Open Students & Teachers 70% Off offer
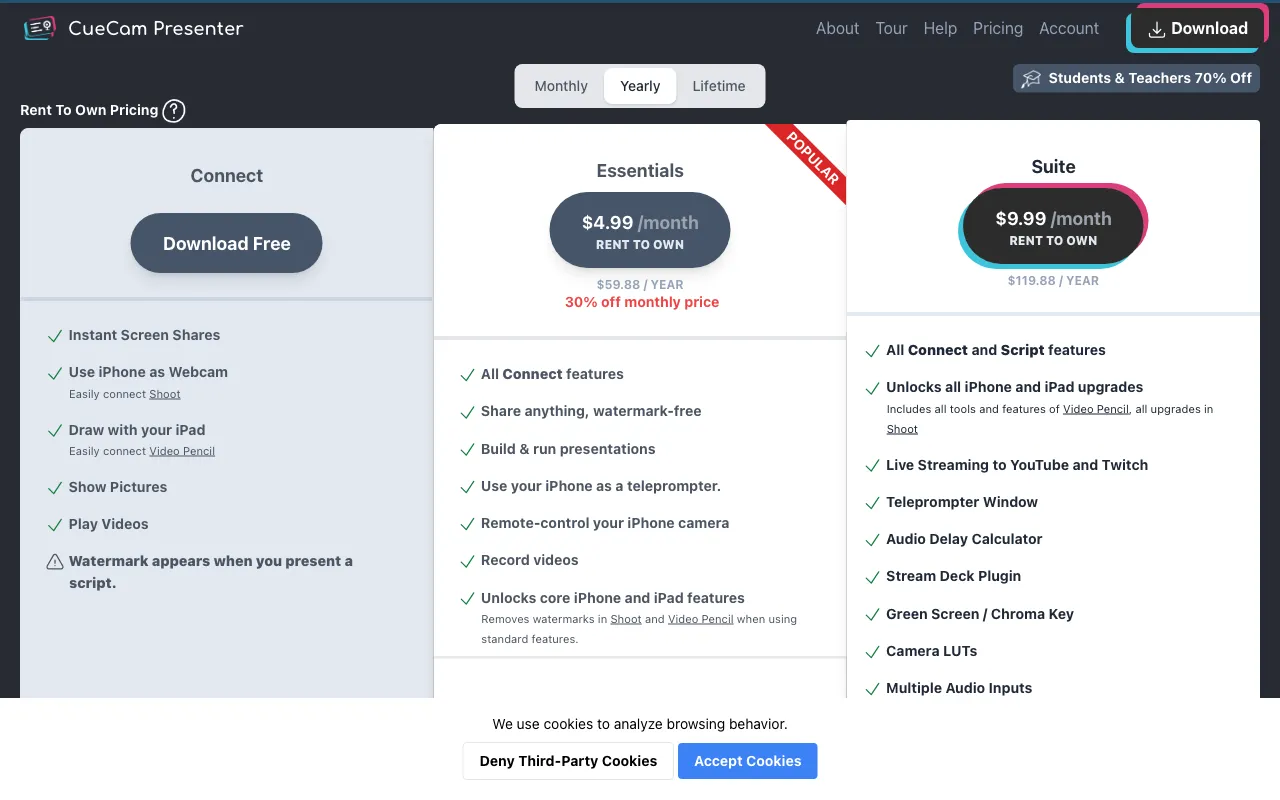Screen dimensions: 1280x800 [x=1136, y=78]
